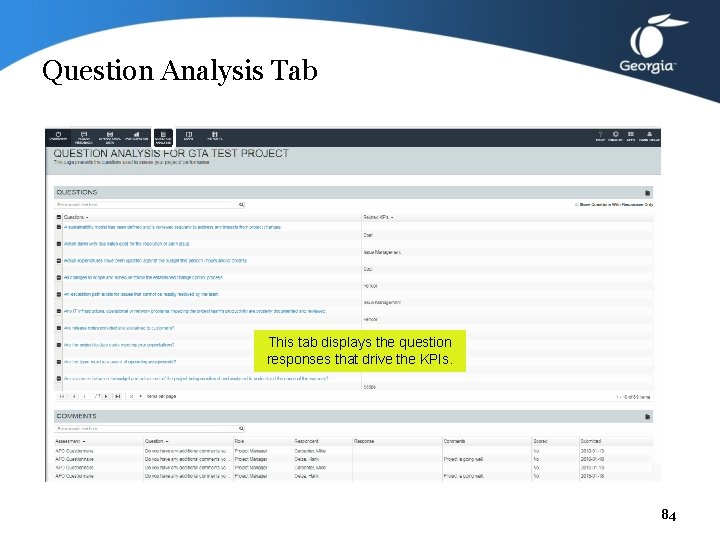720x540 pixels.
Task: Expand the 'Are release notes provided' row
Action: pyautogui.click(x=59, y=328)
